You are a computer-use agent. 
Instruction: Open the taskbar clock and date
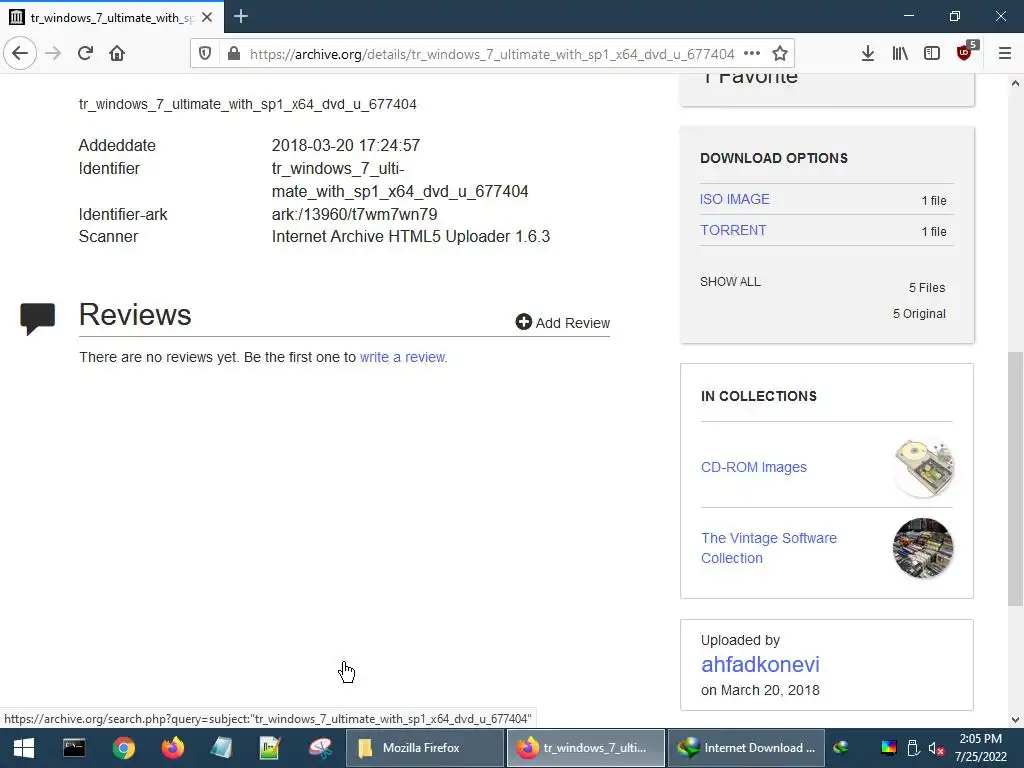tap(981, 748)
